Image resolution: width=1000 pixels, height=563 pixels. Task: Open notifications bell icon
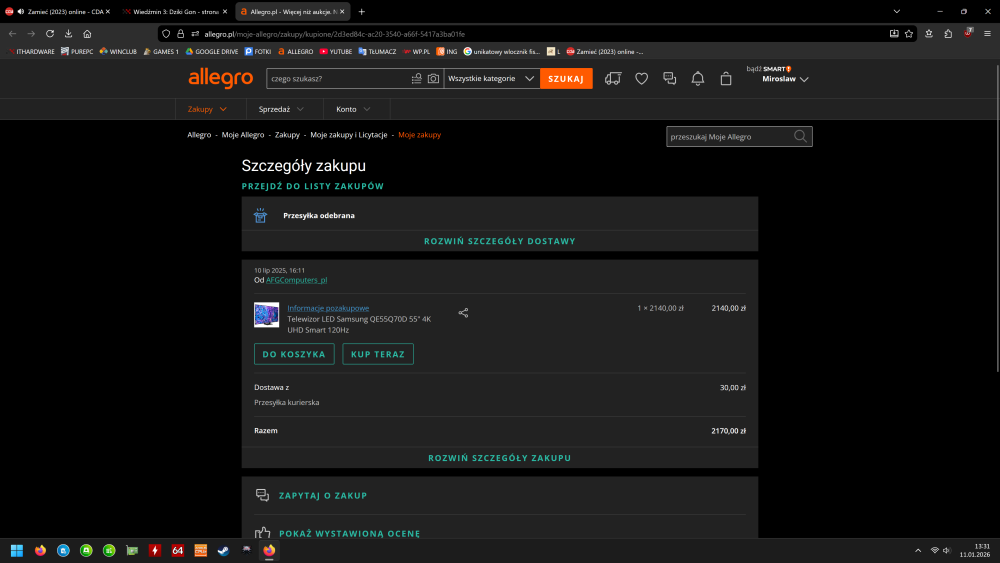pos(698,78)
